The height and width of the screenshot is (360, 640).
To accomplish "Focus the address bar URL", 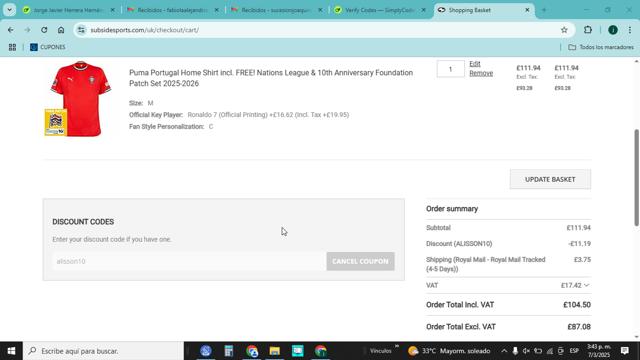I will click(144, 30).
